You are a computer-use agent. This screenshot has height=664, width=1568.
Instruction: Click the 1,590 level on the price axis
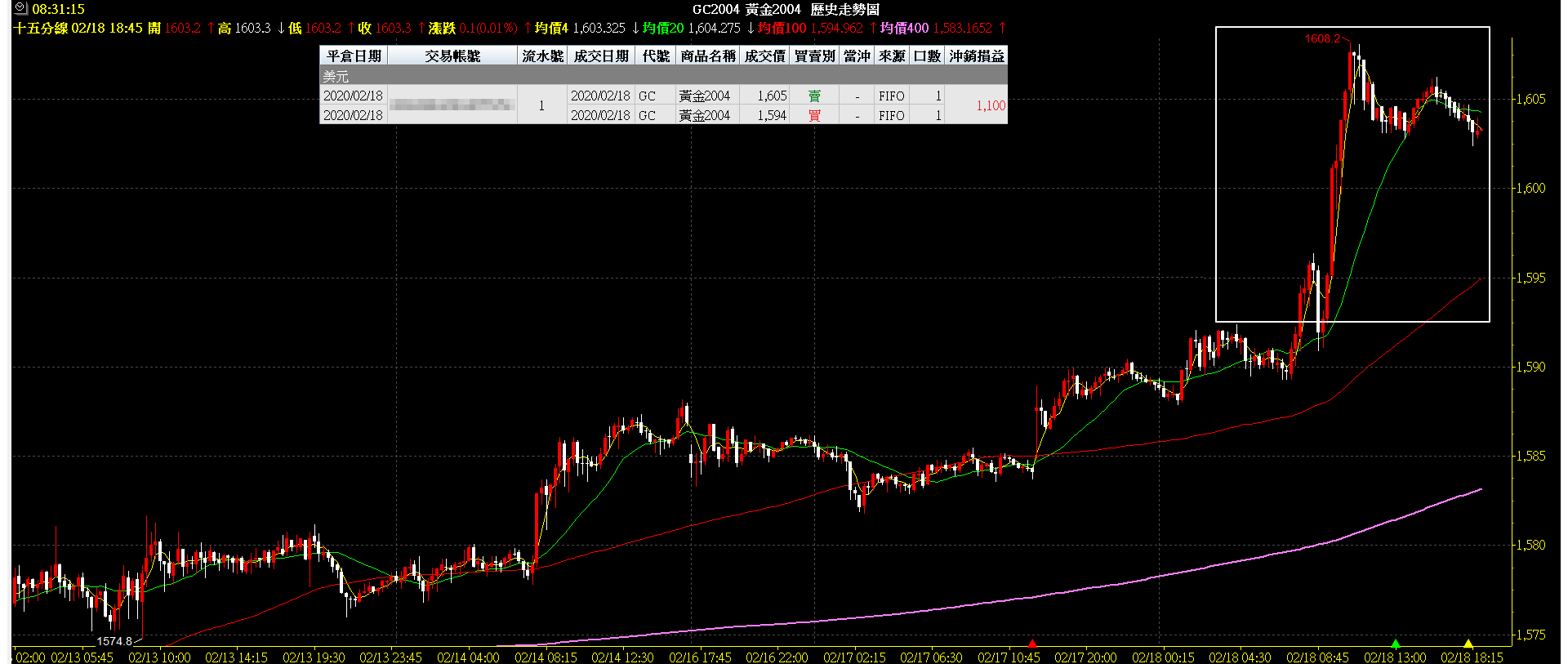pos(1530,367)
